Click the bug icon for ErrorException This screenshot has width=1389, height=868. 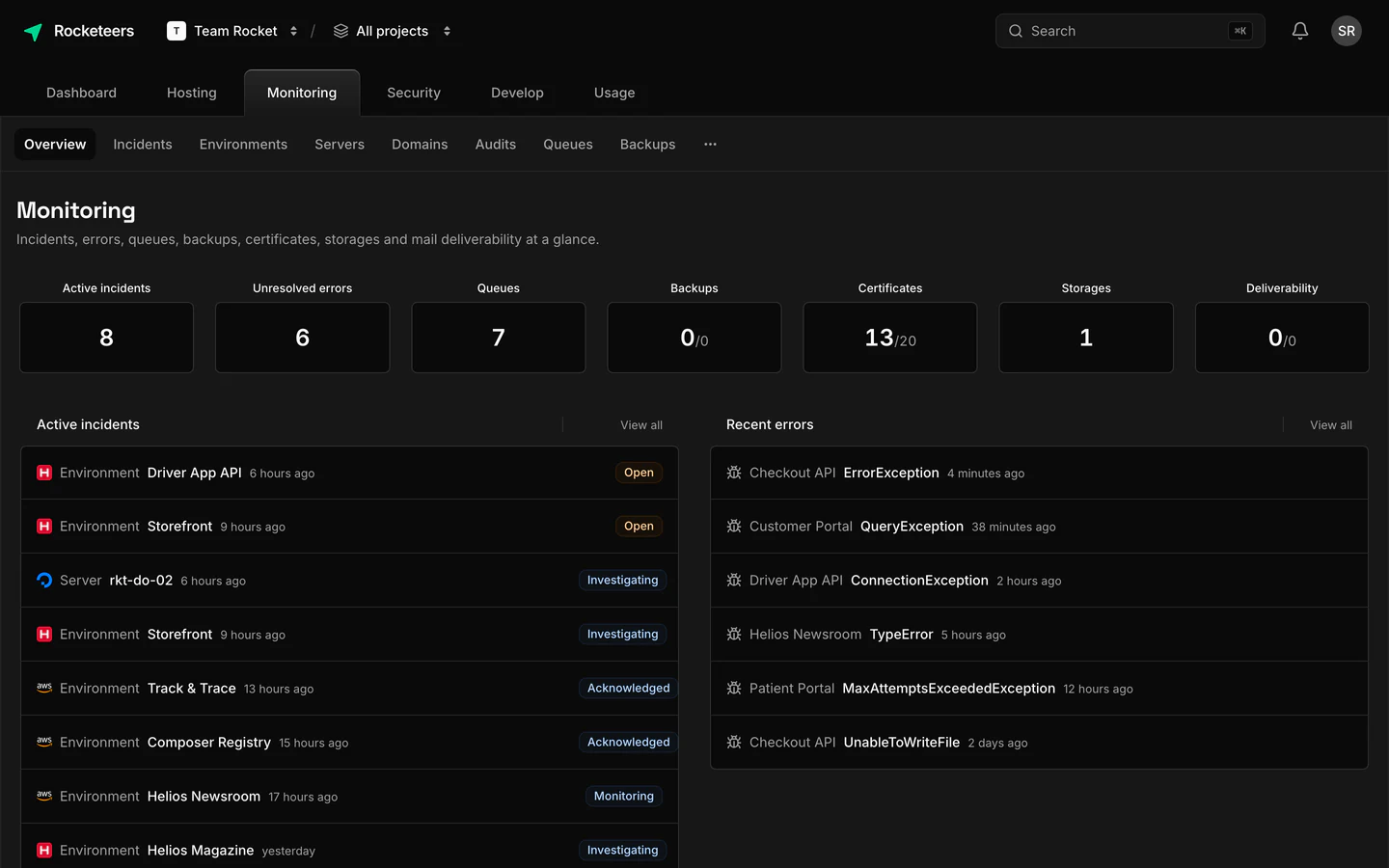click(x=734, y=473)
